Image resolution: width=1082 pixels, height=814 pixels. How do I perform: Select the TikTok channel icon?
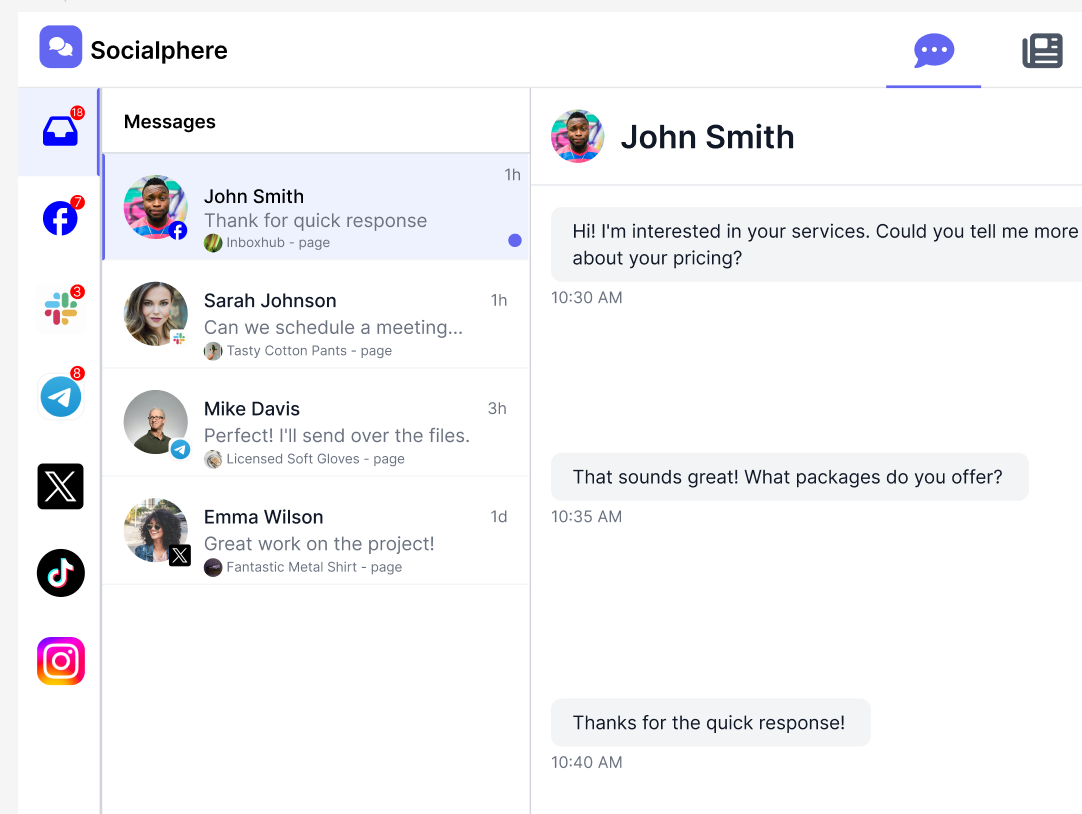61,573
